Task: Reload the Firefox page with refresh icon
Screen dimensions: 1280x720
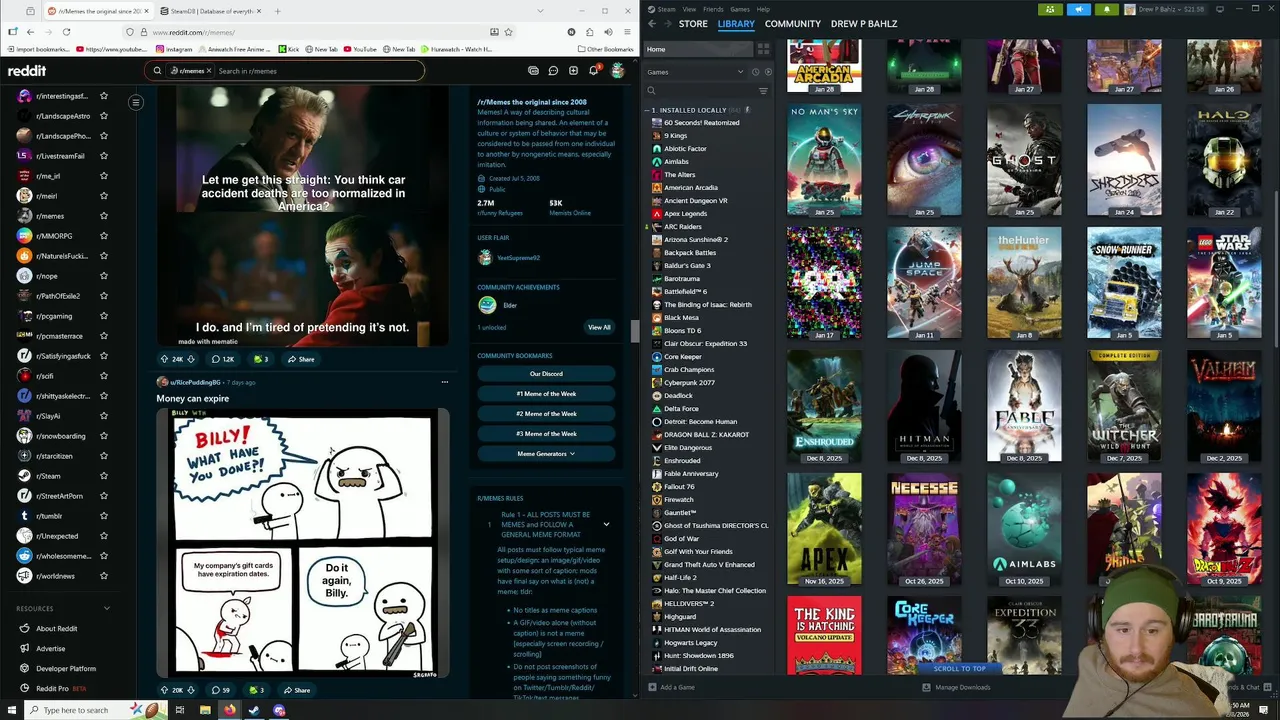Action: [x=66, y=31]
